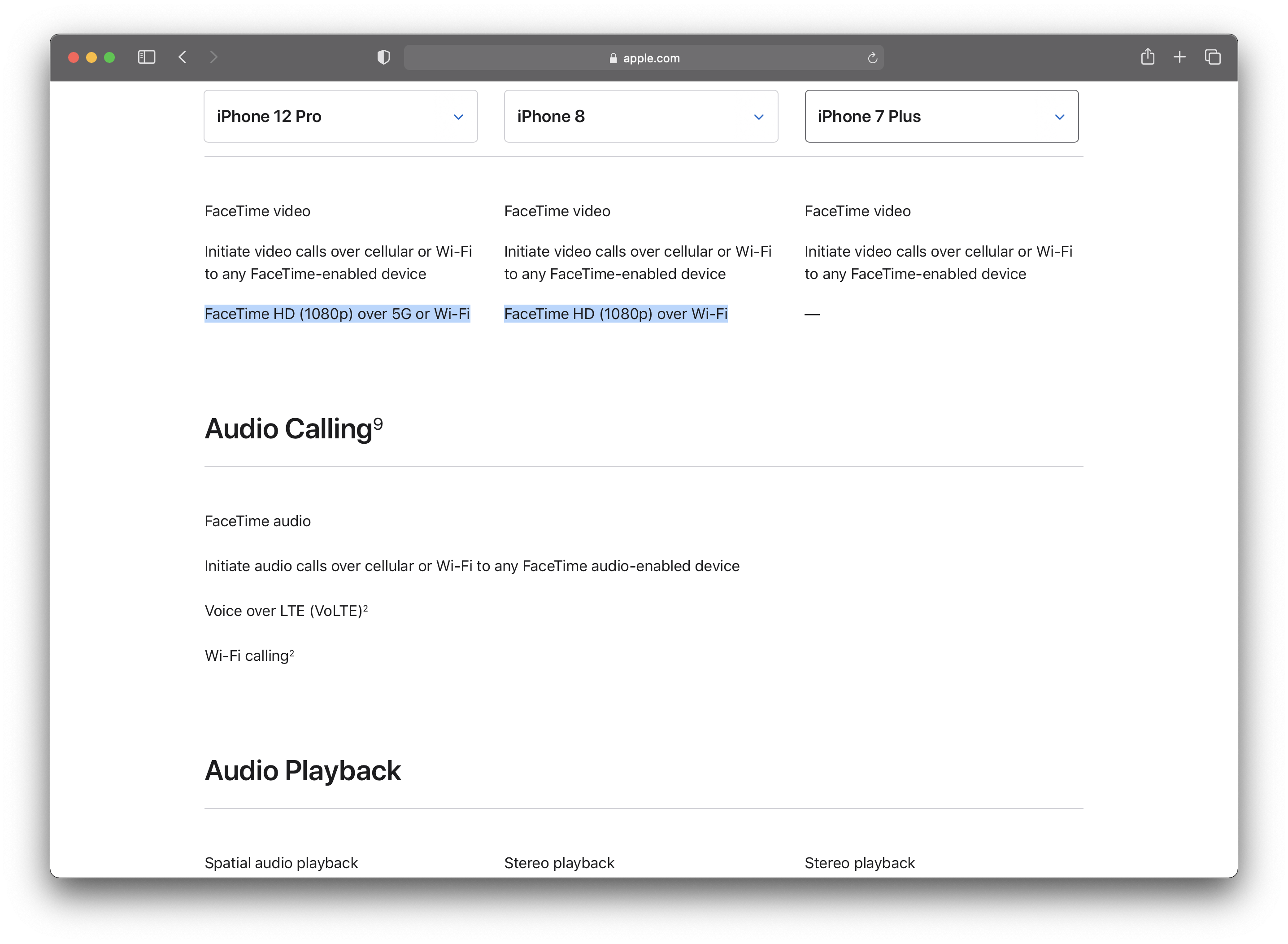Click the footnote 9 superscript by Audio Calling
The height and width of the screenshot is (944, 1288).
pyautogui.click(x=378, y=424)
